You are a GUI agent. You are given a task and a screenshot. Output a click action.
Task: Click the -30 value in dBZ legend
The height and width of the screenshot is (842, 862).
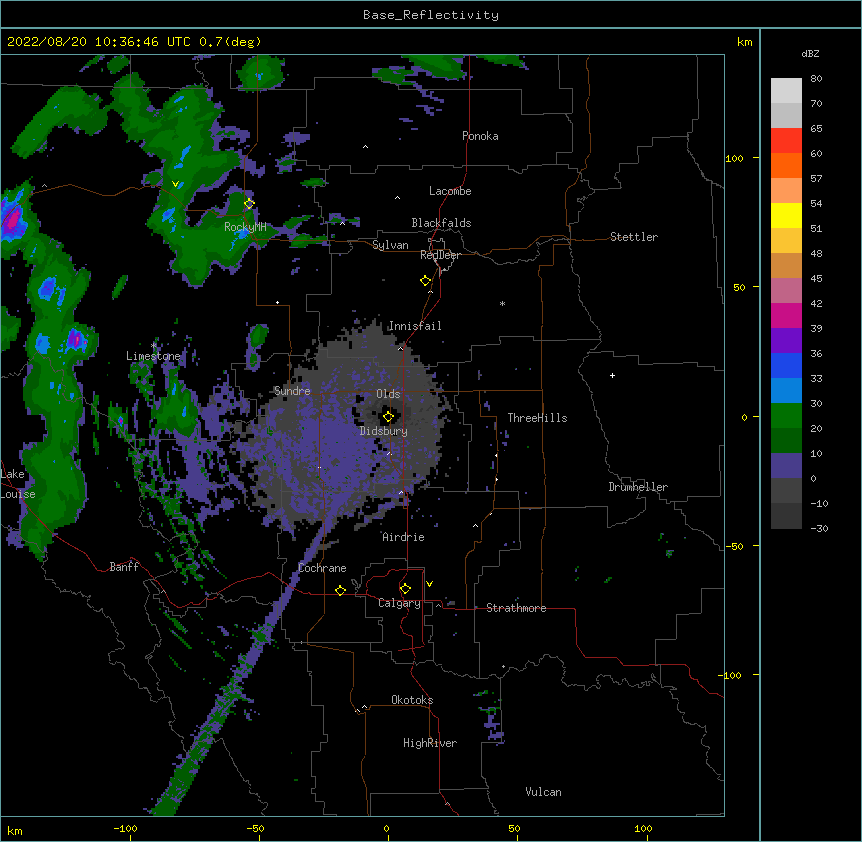[819, 528]
